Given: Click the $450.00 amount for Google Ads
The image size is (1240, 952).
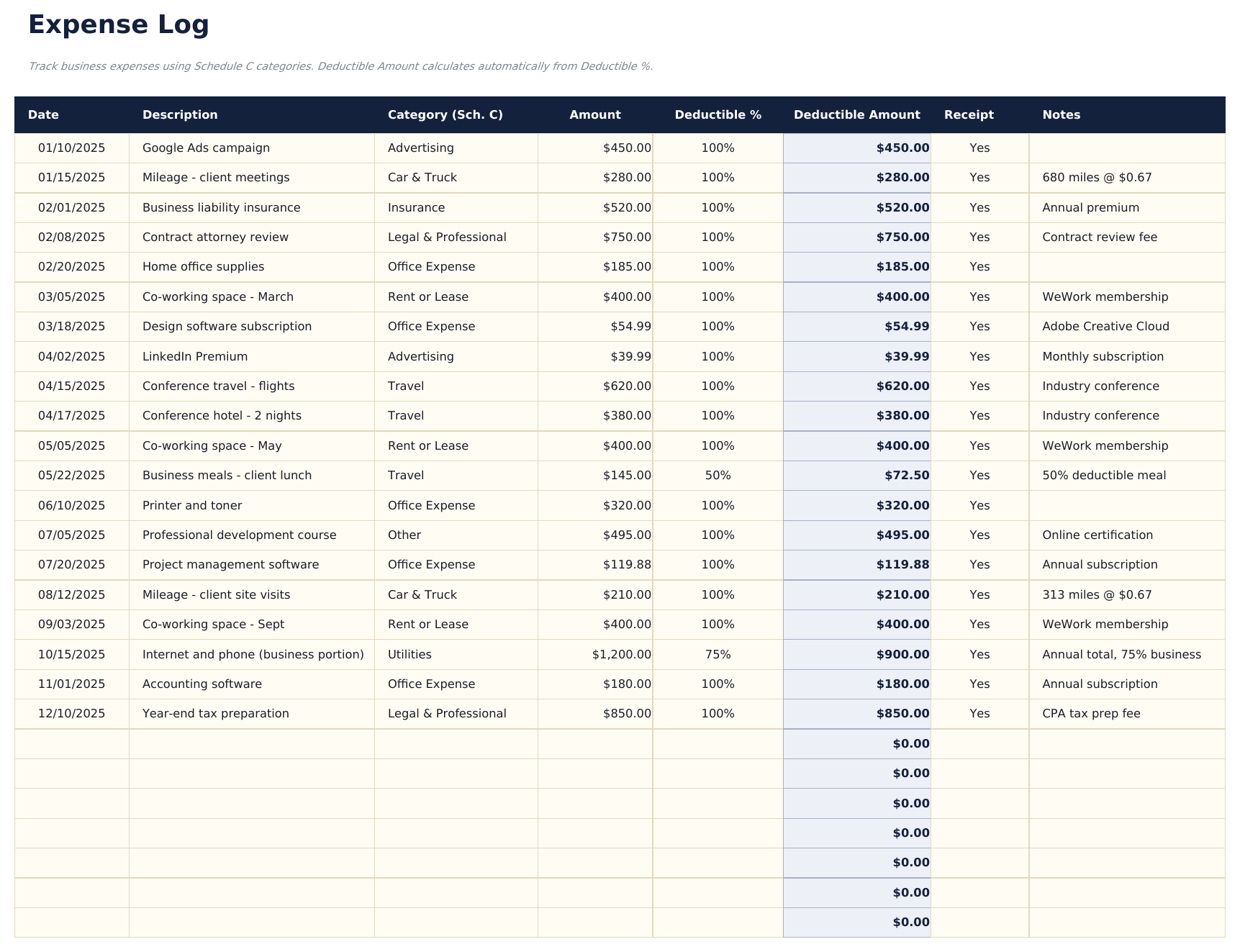Looking at the screenshot, I should (x=623, y=148).
